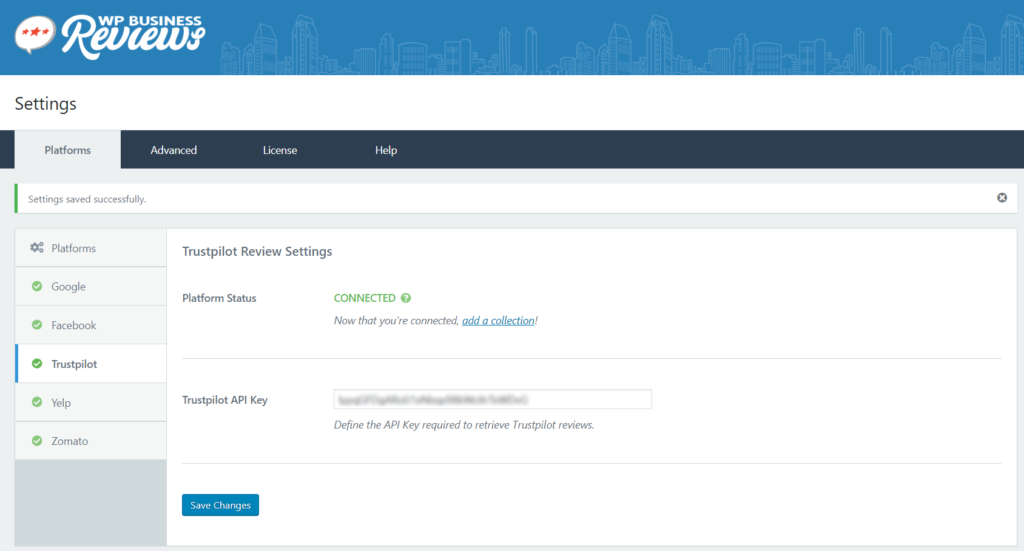Click the Save Changes button
The height and width of the screenshot is (551, 1024).
pos(220,505)
